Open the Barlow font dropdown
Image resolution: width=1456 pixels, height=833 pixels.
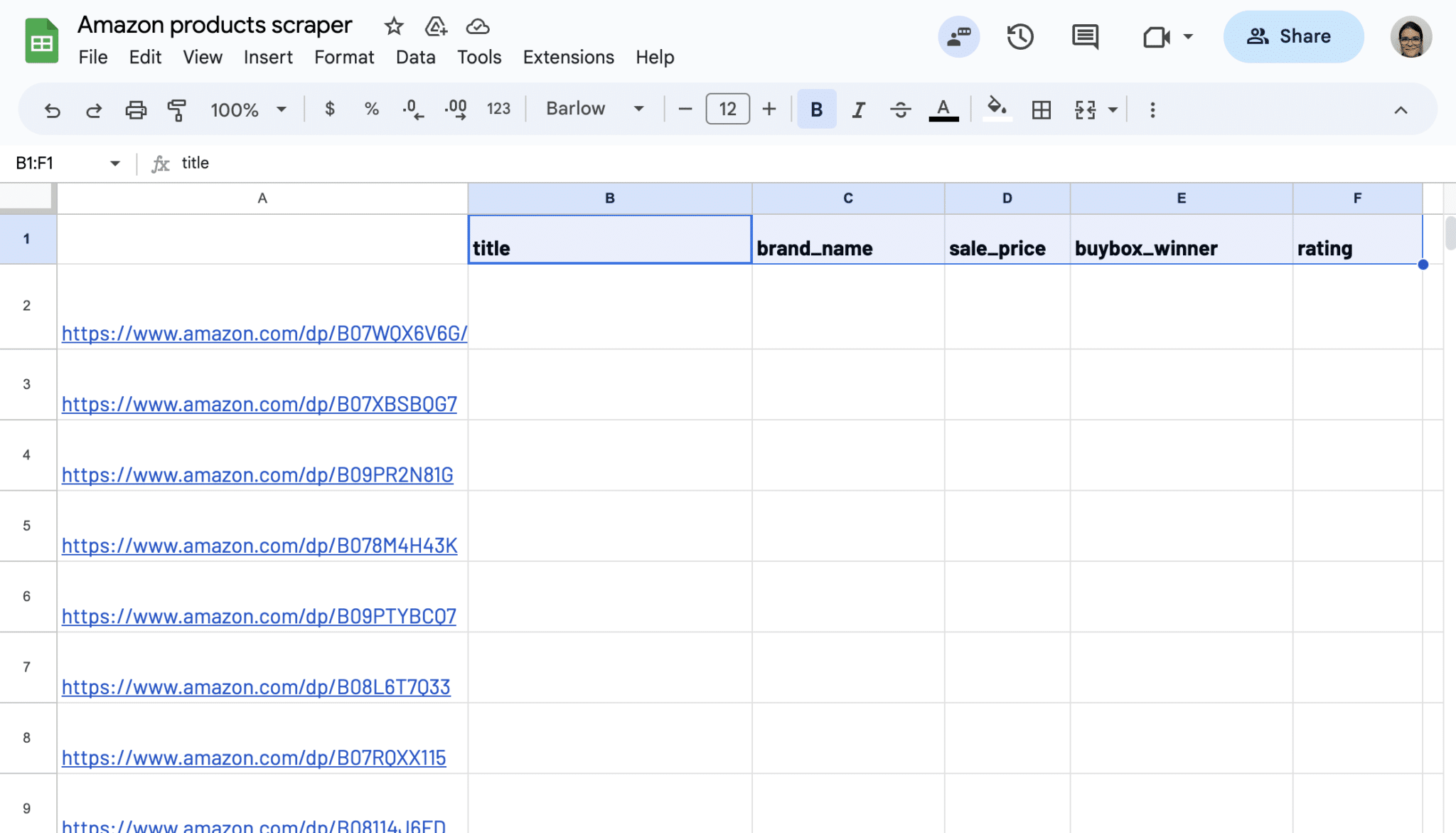coord(594,108)
